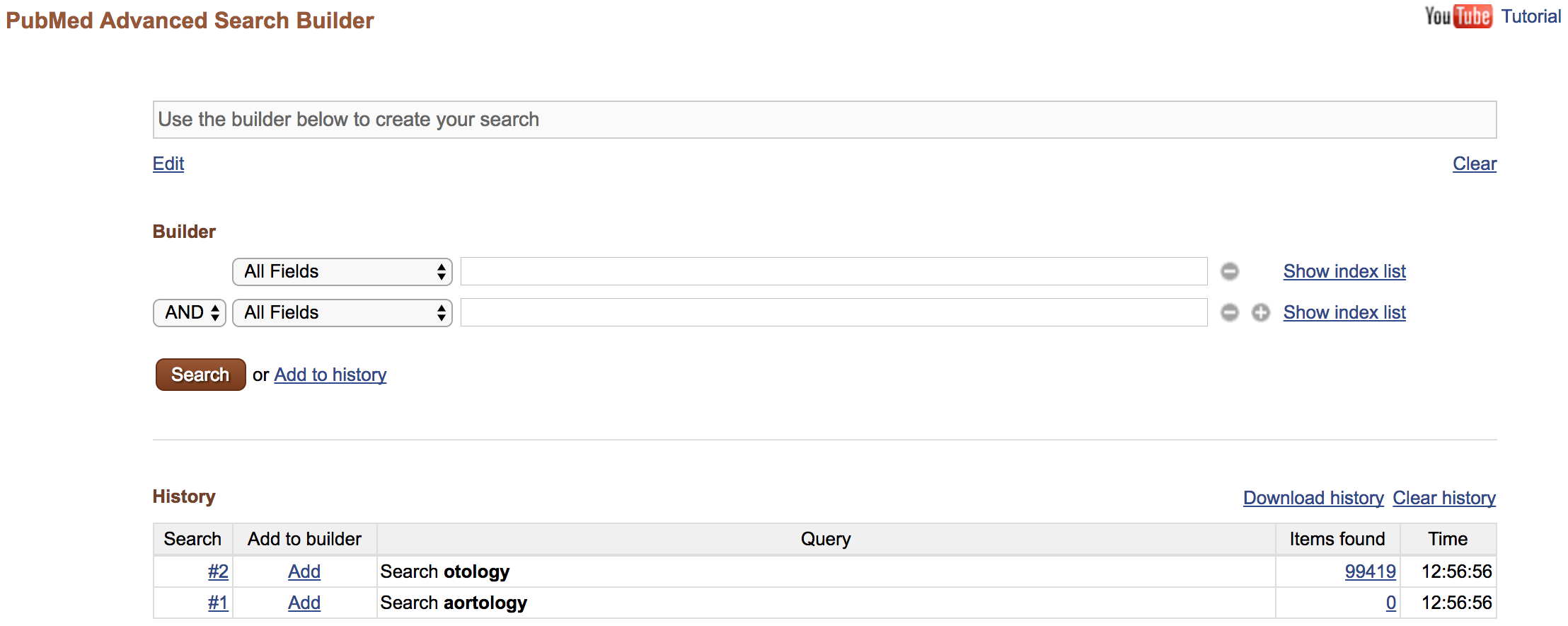Remove the second builder row
Image resolution: width=1568 pixels, height=626 pixels.
click(1230, 312)
